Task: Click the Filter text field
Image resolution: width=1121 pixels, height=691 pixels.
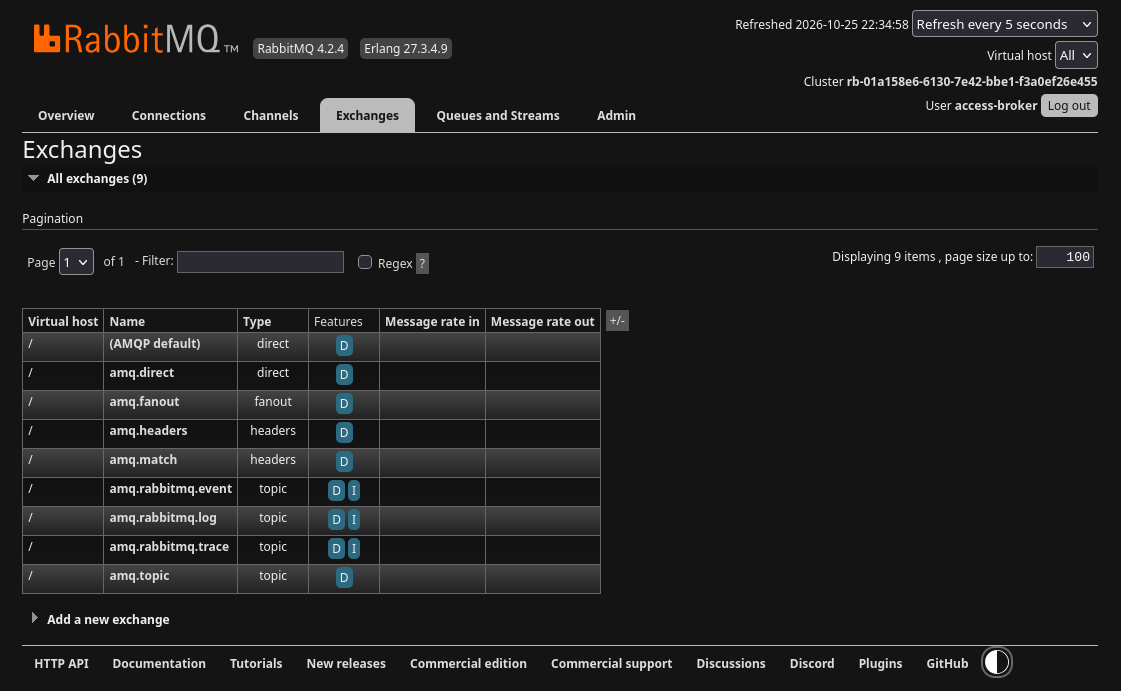Action: point(260,262)
